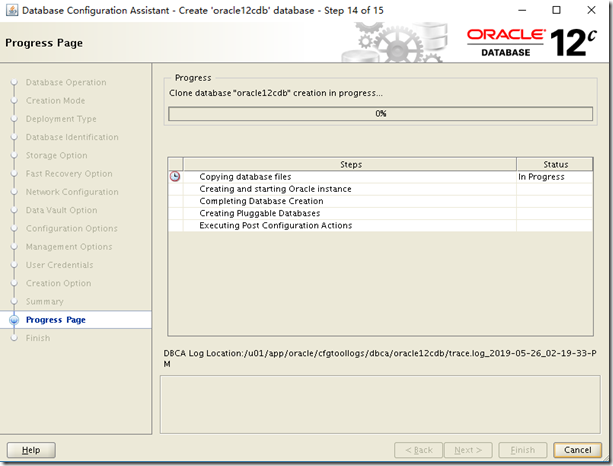Select Deployment Type step in sidebar
613x466 pixels.
[x=61, y=119]
